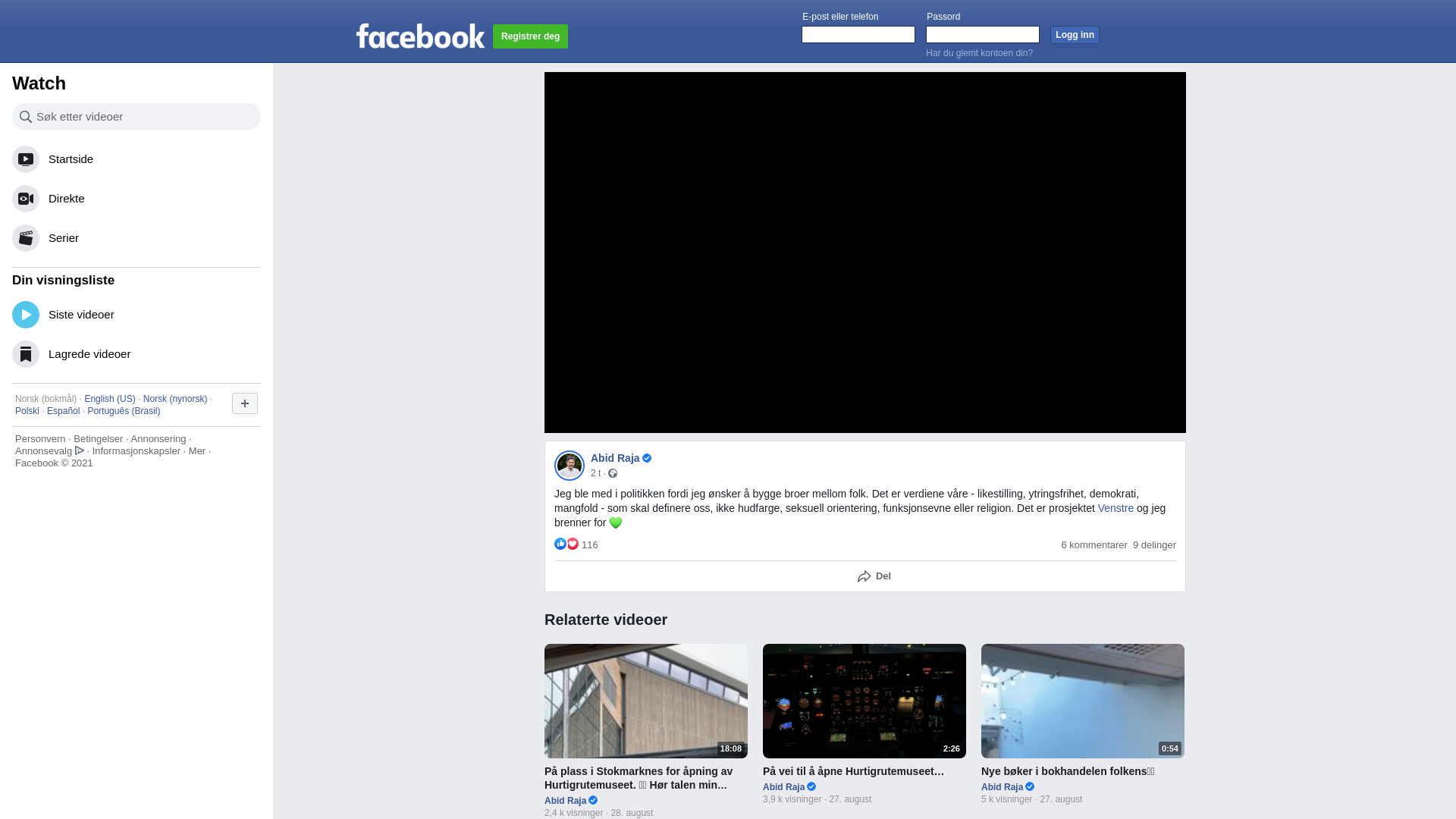
Task: Go to Direkte videos
Action: (136, 199)
